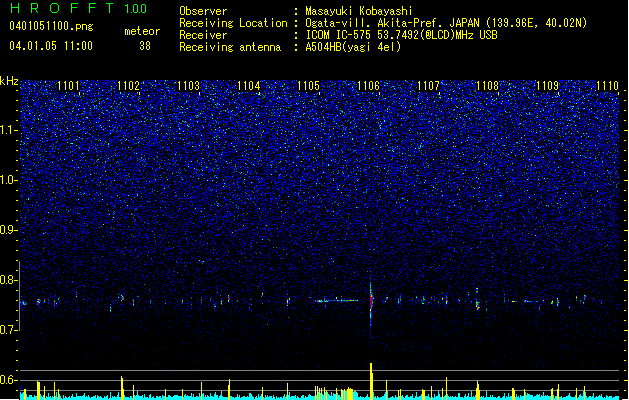Screen dimensions: 629x400
Task: Click the ICOM IC-575 receiver text
Action: [401, 35]
